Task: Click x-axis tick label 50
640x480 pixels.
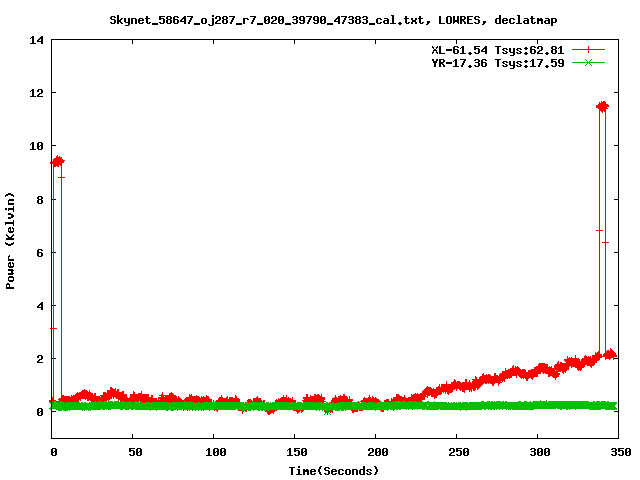Action: (x=135, y=452)
